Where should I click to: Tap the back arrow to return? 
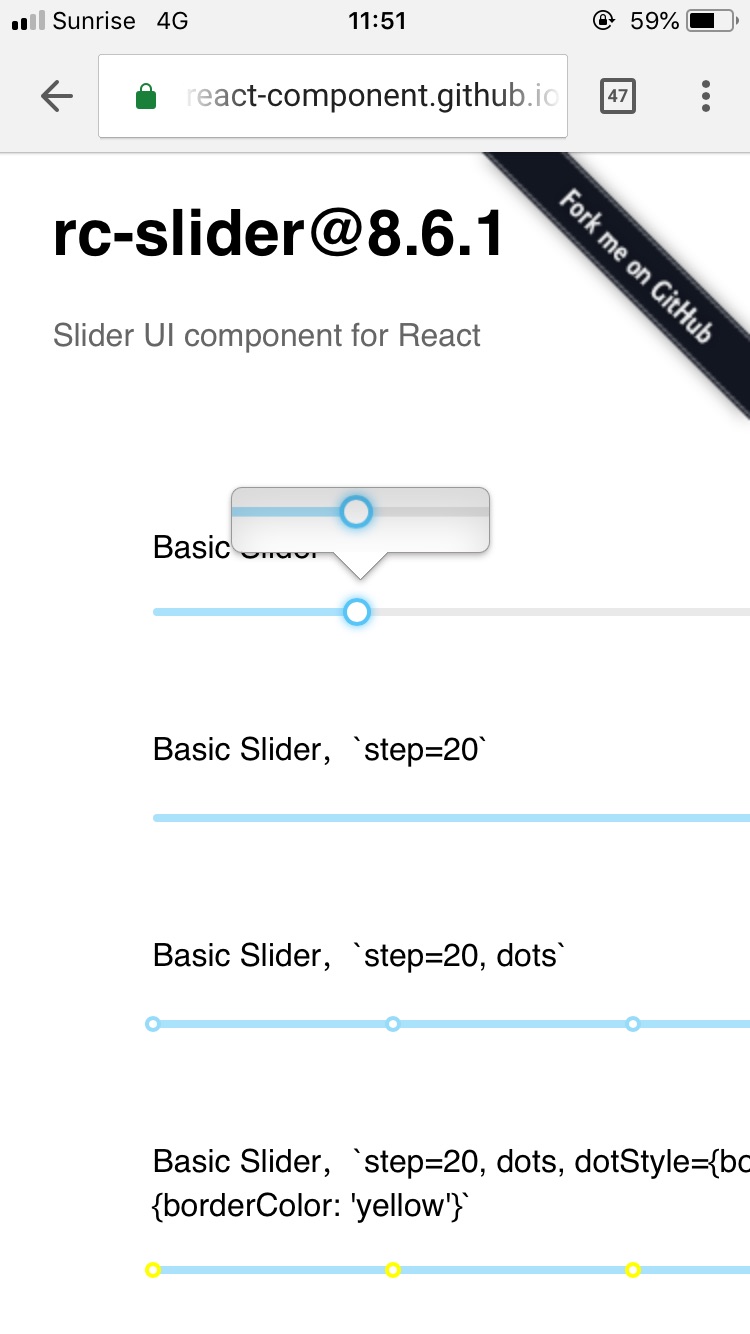pos(57,96)
